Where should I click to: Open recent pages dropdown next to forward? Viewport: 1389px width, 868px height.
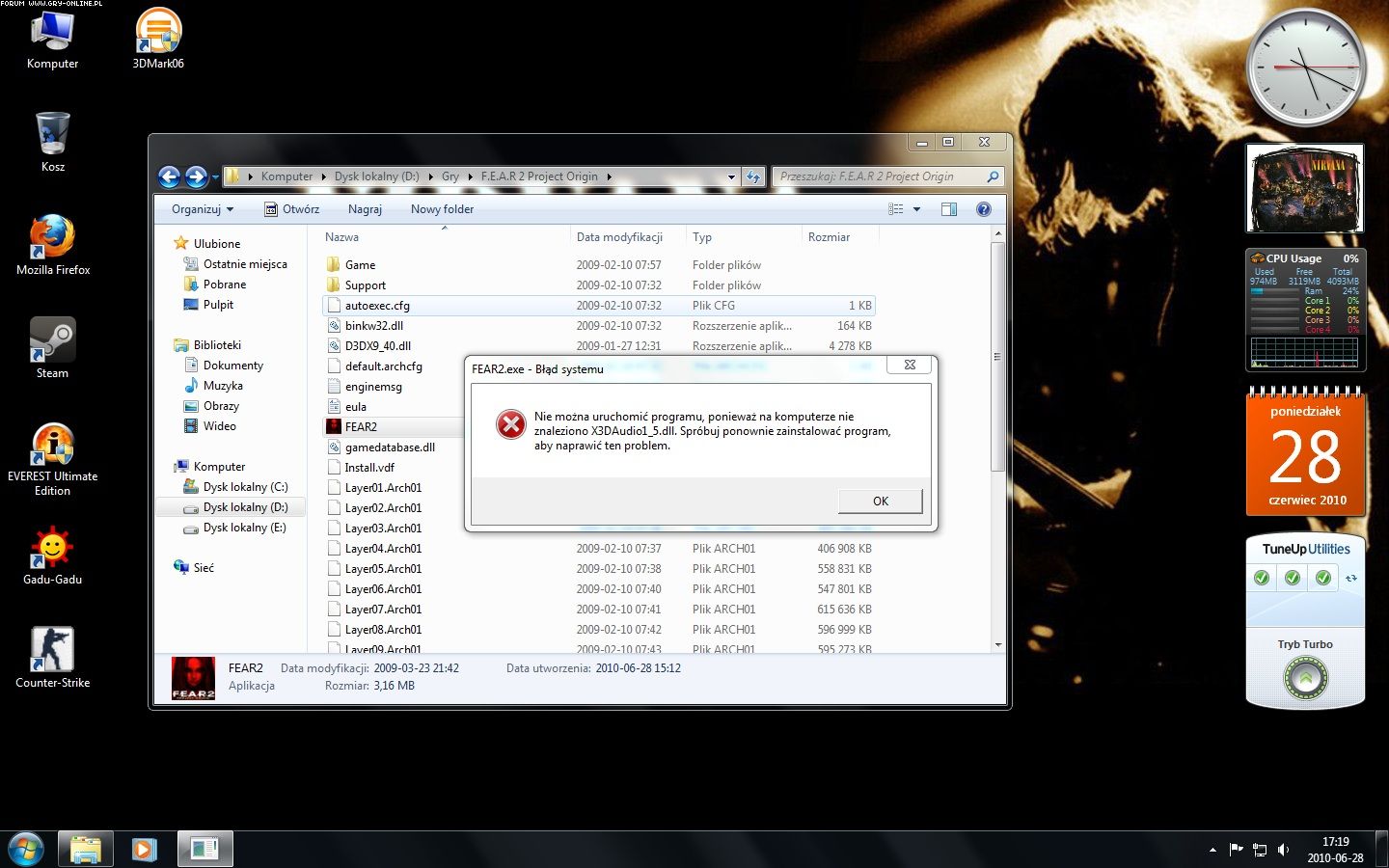coord(215,177)
